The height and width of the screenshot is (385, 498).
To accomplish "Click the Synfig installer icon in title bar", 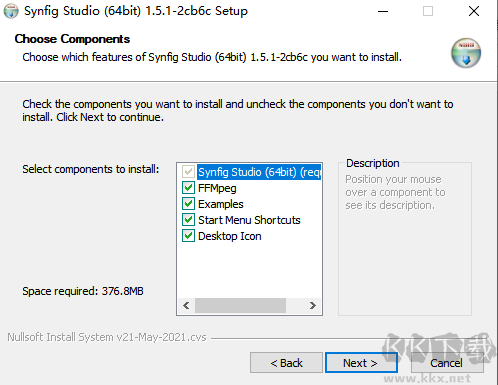I will point(11,11).
